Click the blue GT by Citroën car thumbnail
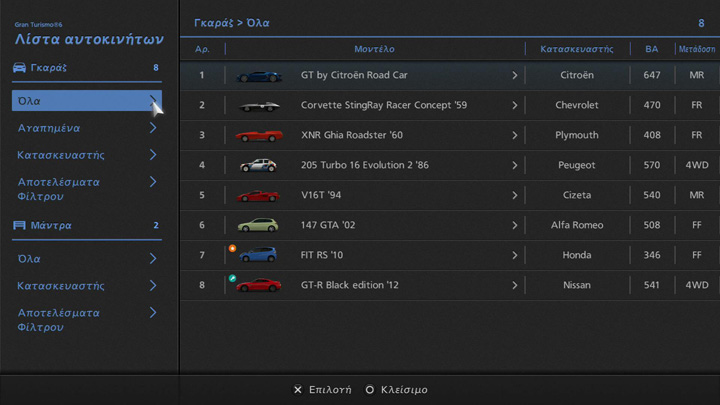Screen dimensions: 720x405 click(x=258, y=76)
